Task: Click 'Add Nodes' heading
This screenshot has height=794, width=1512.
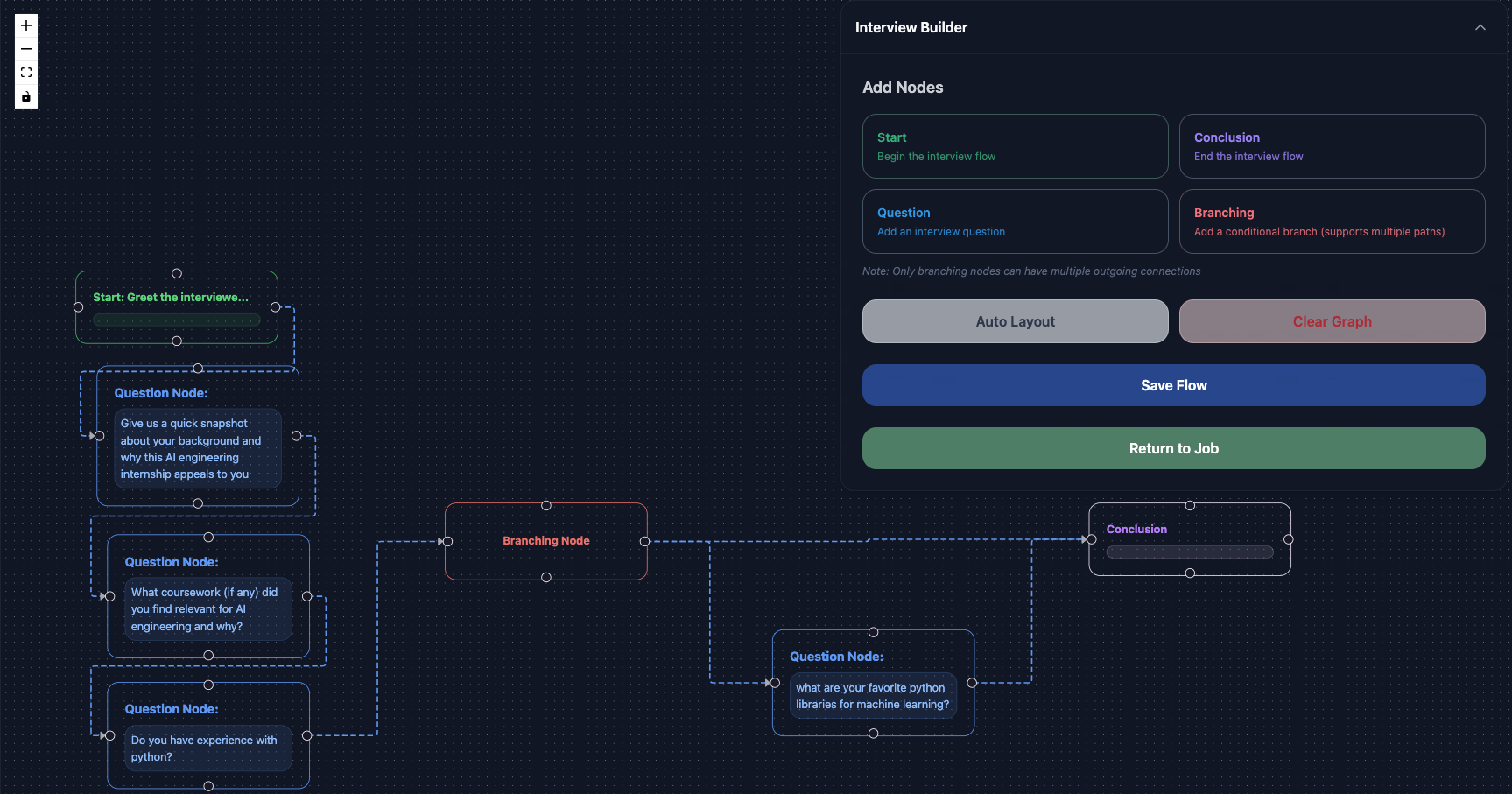Action: (x=903, y=88)
